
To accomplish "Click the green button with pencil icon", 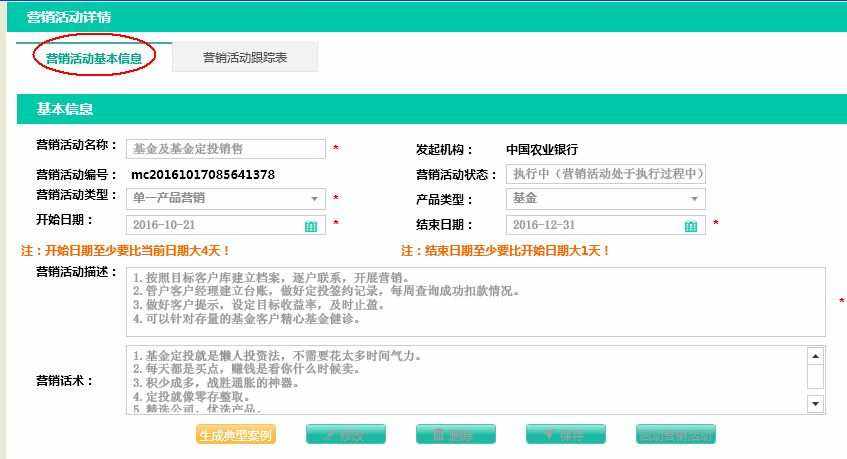I will pos(346,434).
